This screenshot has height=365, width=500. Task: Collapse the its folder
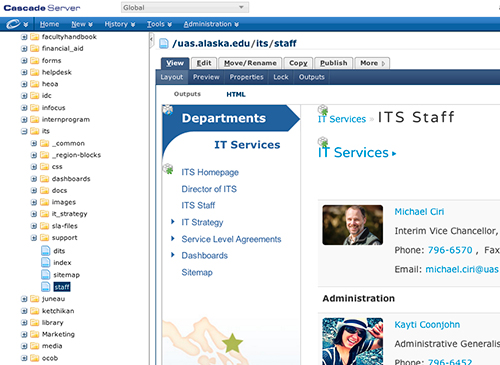pos(24,131)
